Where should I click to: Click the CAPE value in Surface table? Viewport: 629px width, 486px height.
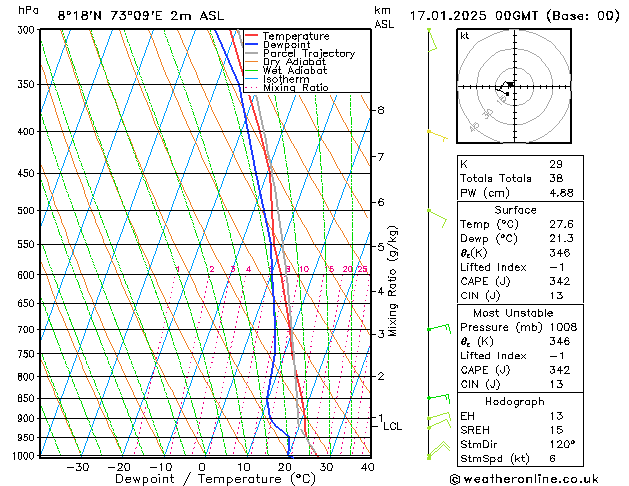[x=560, y=281]
